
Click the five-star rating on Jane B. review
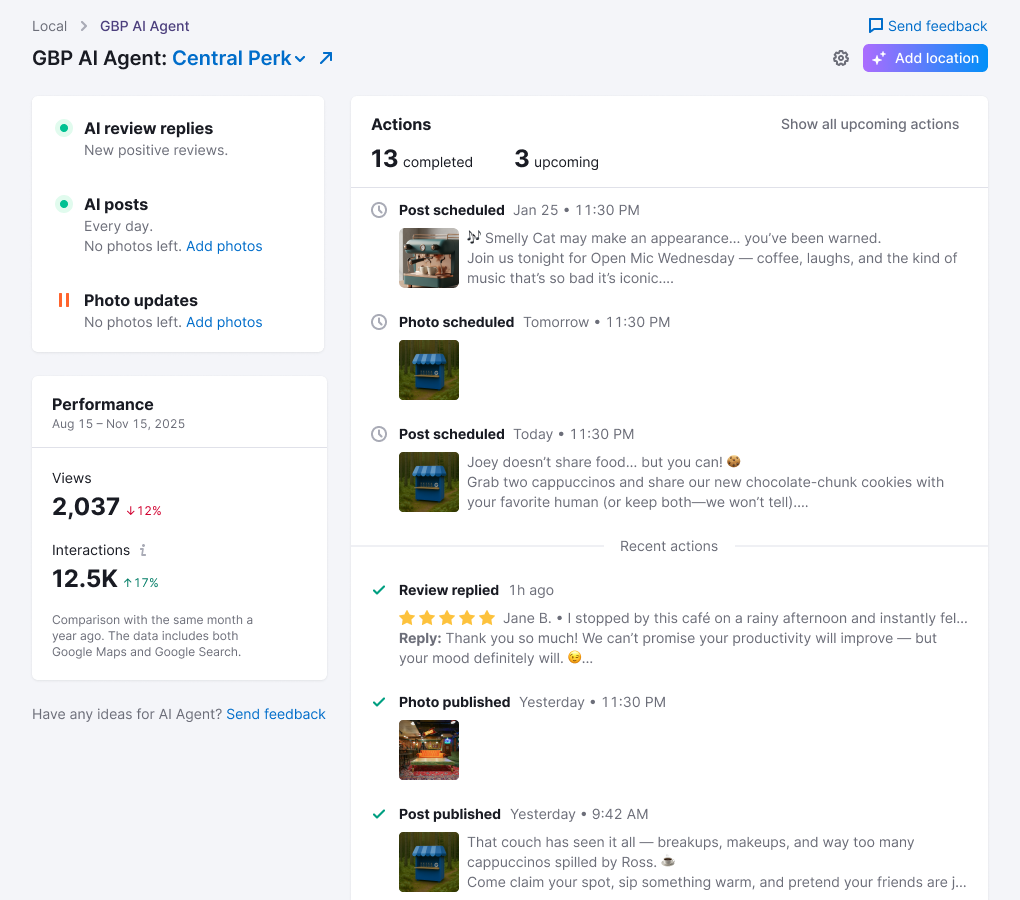[447, 617]
